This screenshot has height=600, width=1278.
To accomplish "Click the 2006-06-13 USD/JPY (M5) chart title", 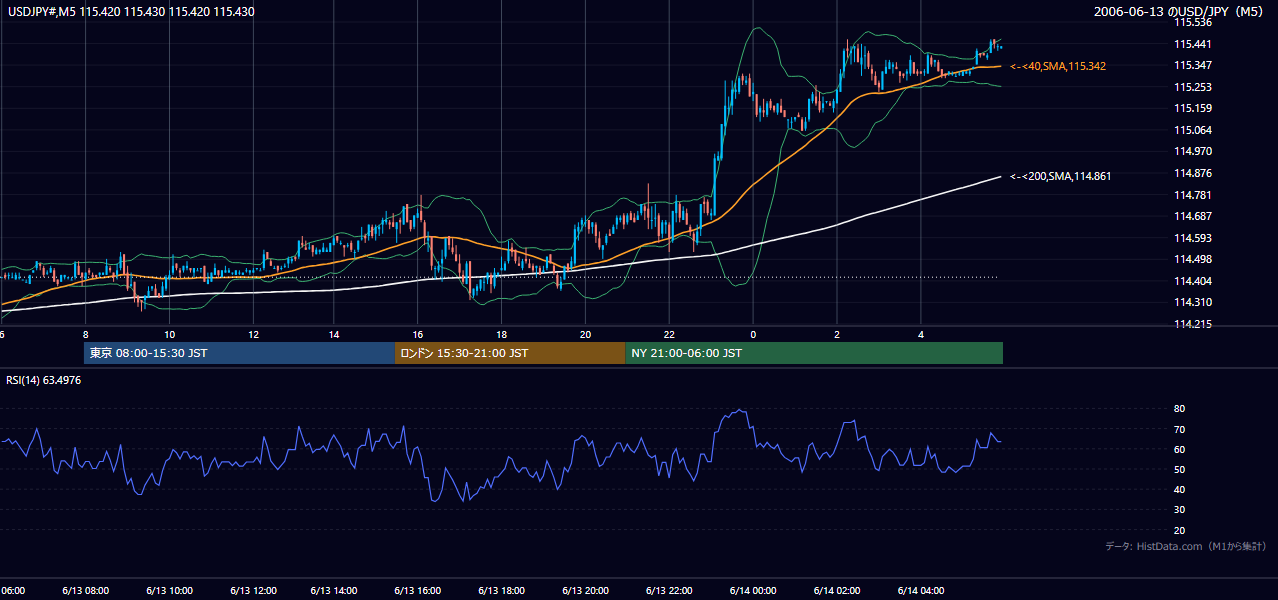I will click(x=1180, y=12).
